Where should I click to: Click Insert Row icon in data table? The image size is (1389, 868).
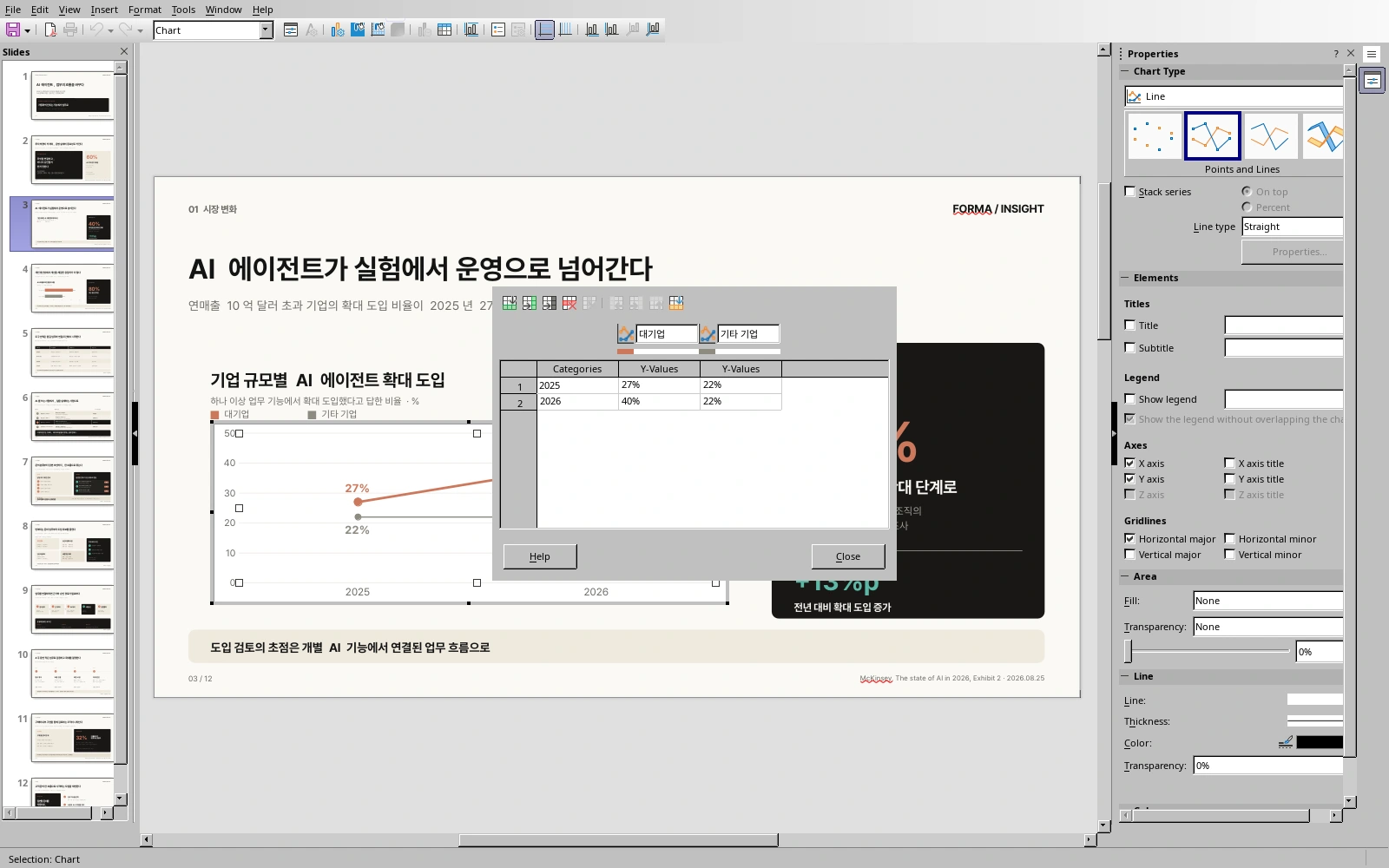coord(510,303)
